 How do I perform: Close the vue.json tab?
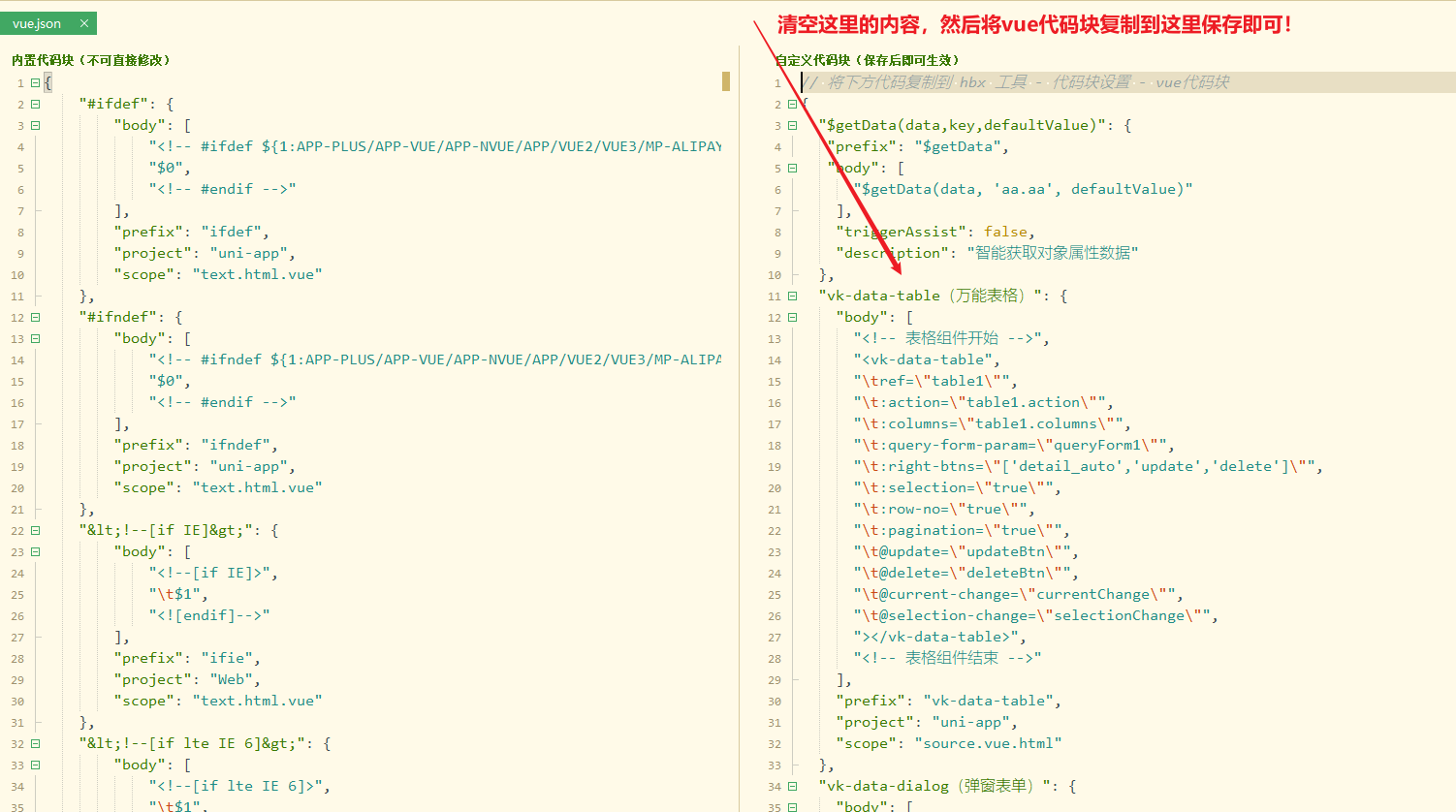pos(84,23)
